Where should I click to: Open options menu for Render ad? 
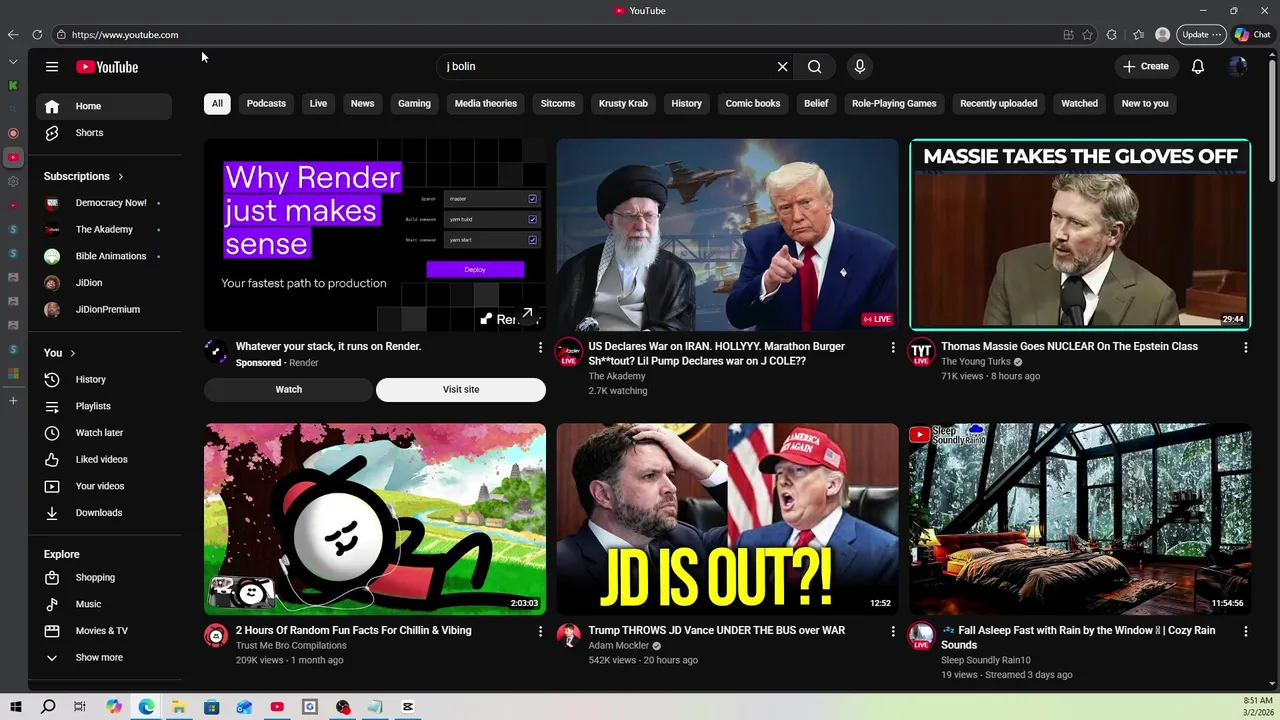coord(540,347)
